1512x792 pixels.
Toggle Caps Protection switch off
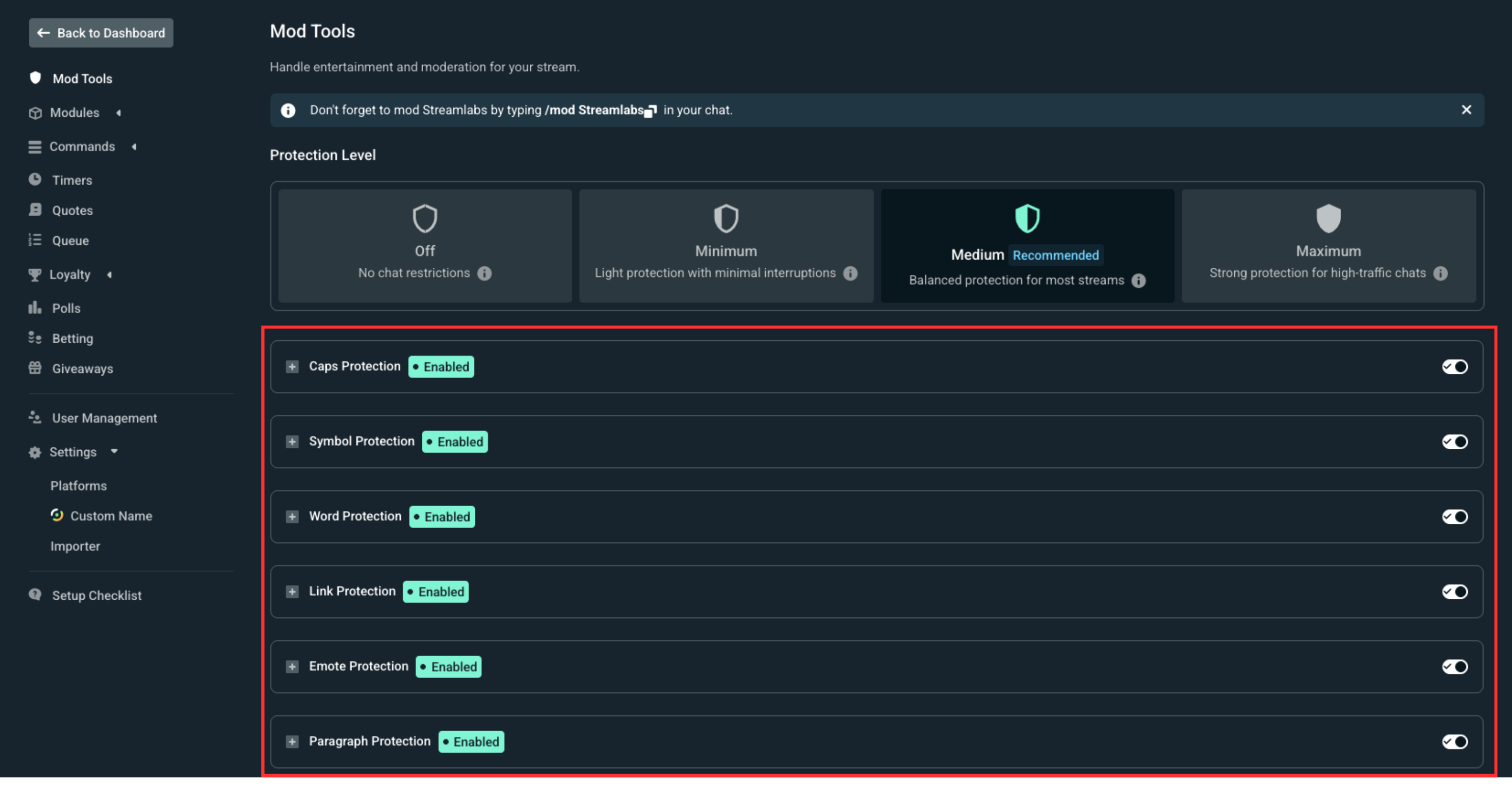[1455, 367]
